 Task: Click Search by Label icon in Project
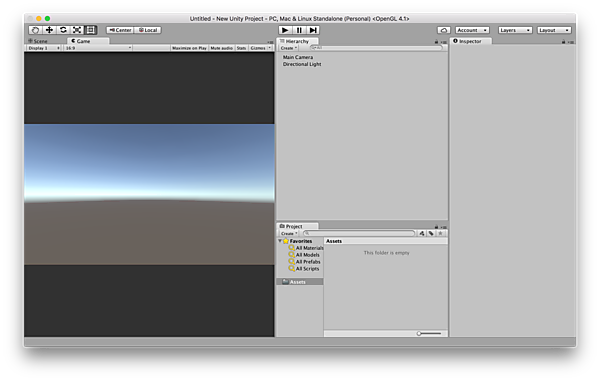click(x=431, y=233)
